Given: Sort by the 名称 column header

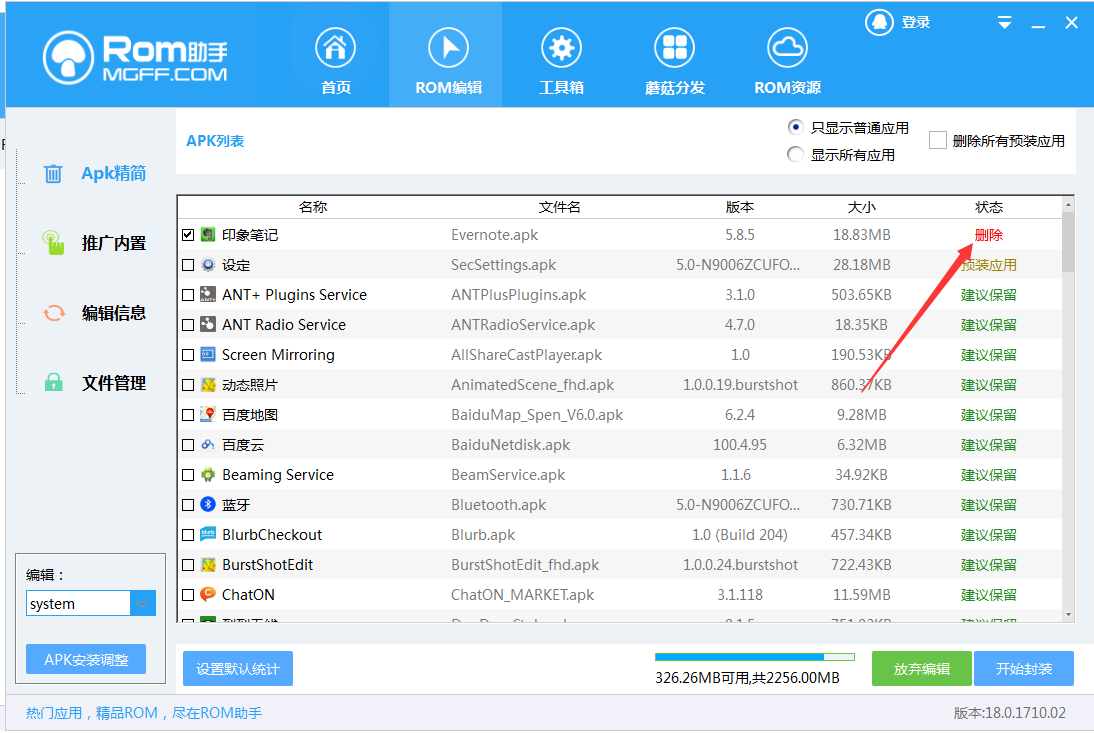Looking at the screenshot, I should pyautogui.click(x=313, y=207).
